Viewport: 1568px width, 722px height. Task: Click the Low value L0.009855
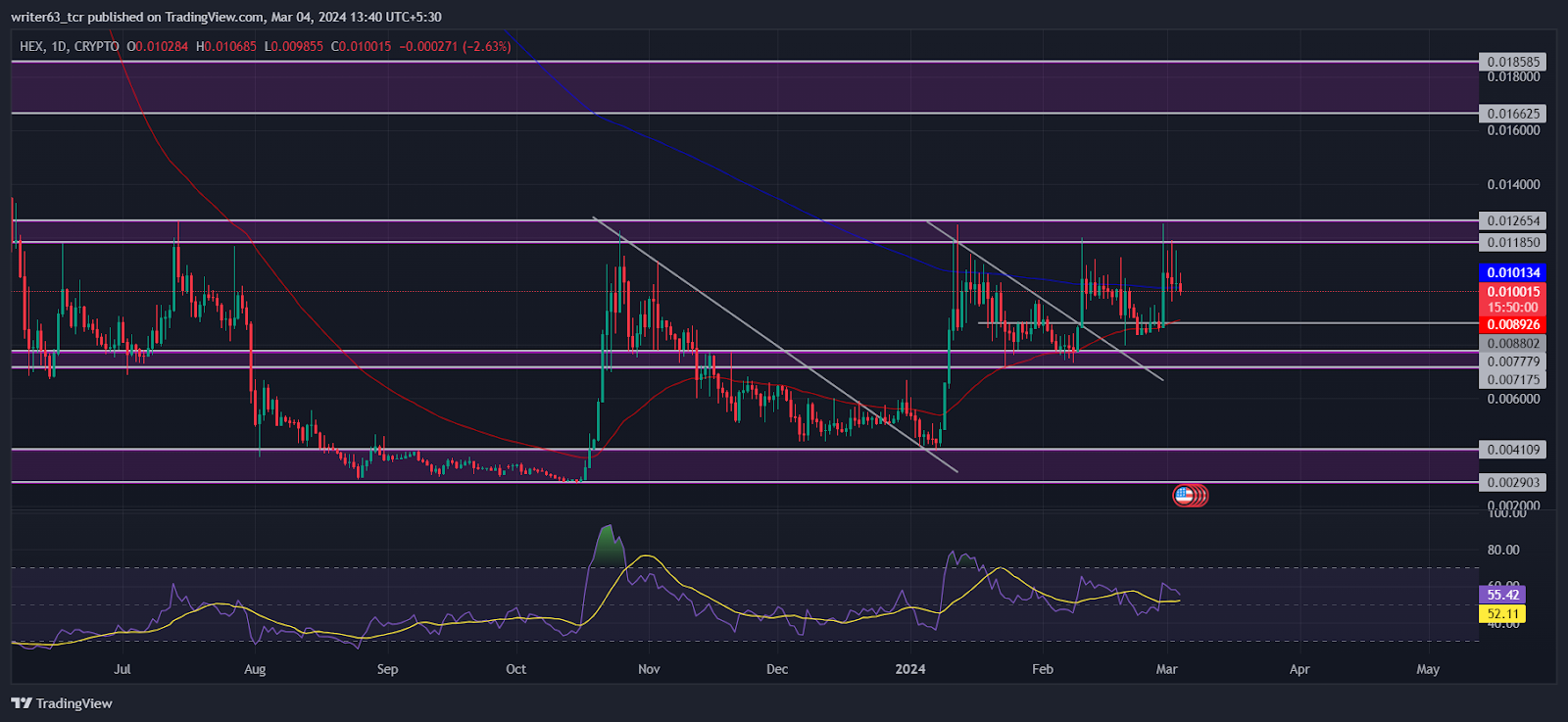click(x=294, y=46)
